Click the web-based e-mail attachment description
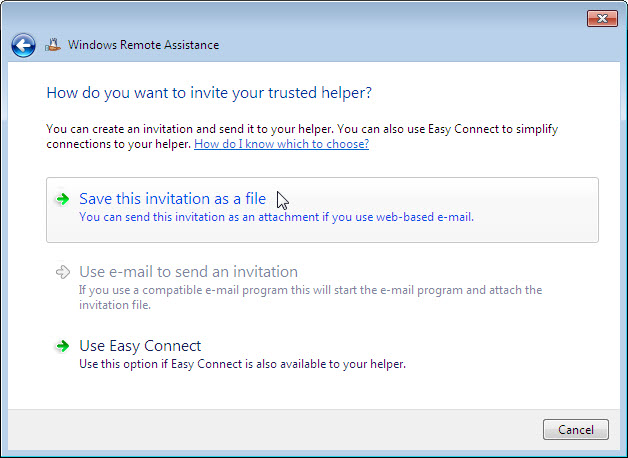The width and height of the screenshot is (628, 458). 276,217
